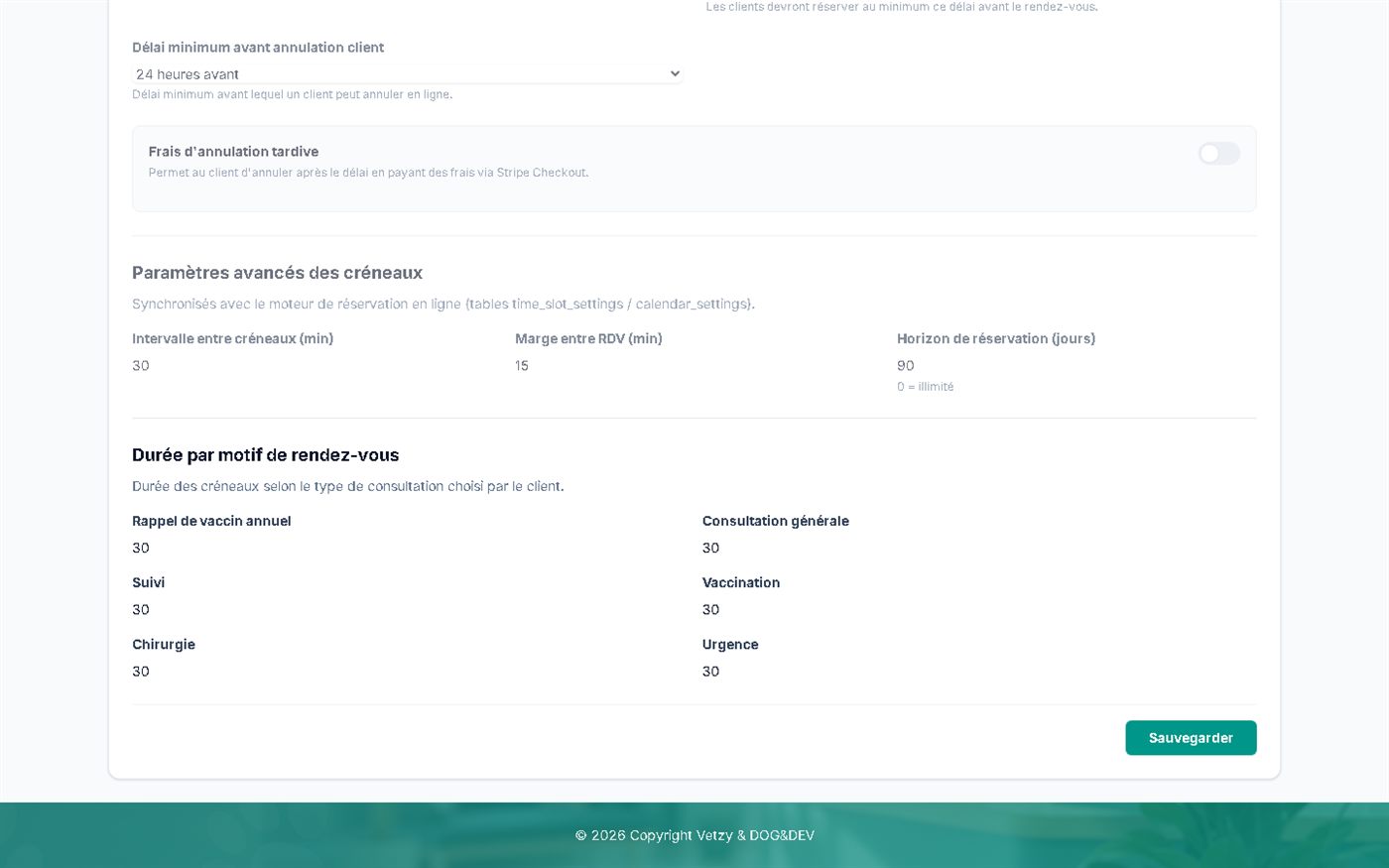
Task: Click the '0 = illimité' hint text
Action: pos(925,387)
